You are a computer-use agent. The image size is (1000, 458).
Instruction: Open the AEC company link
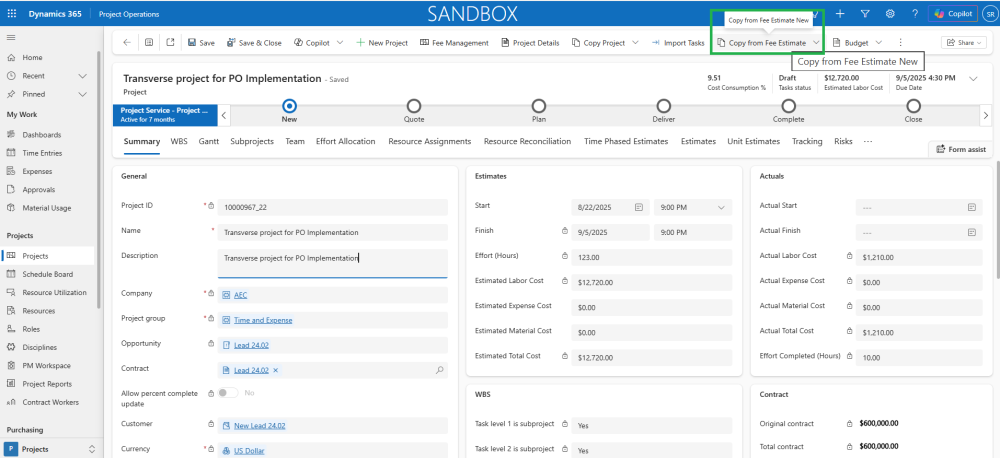(x=240, y=295)
